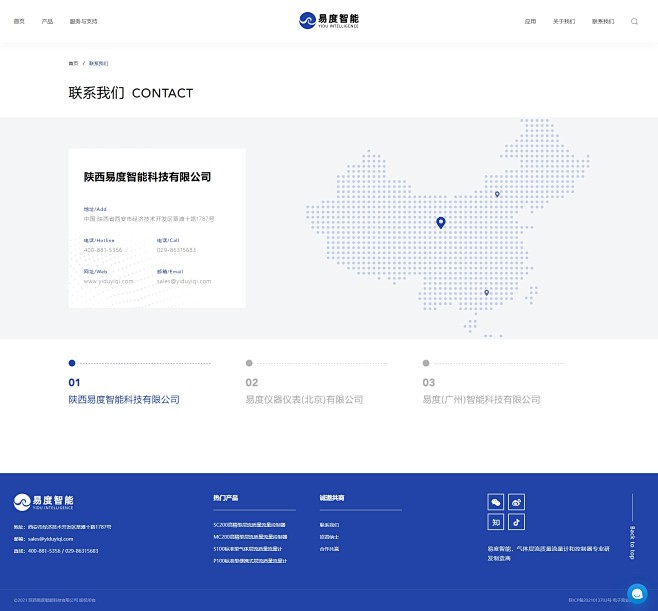The width and height of the screenshot is (658, 611).
Task: Go to 首页 in the top navigation
Action: pyautogui.click(x=19, y=21)
